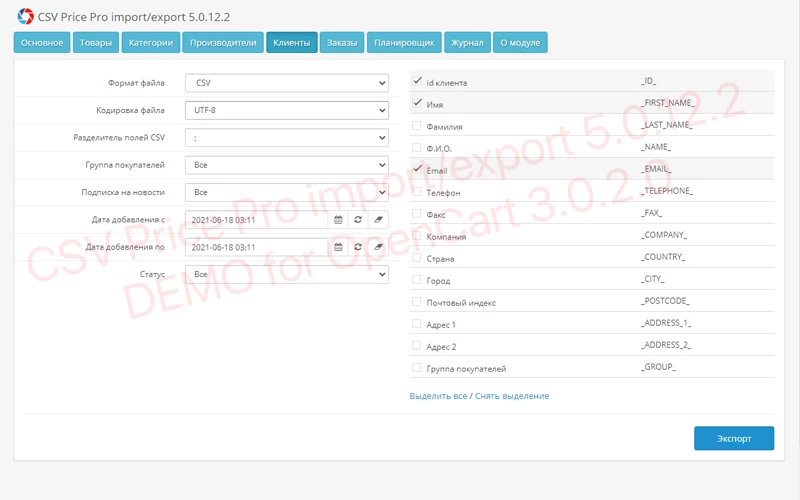This screenshot has width=800, height=500.
Task: Open the 'Подписка на новости' dropdown
Action: click(287, 192)
